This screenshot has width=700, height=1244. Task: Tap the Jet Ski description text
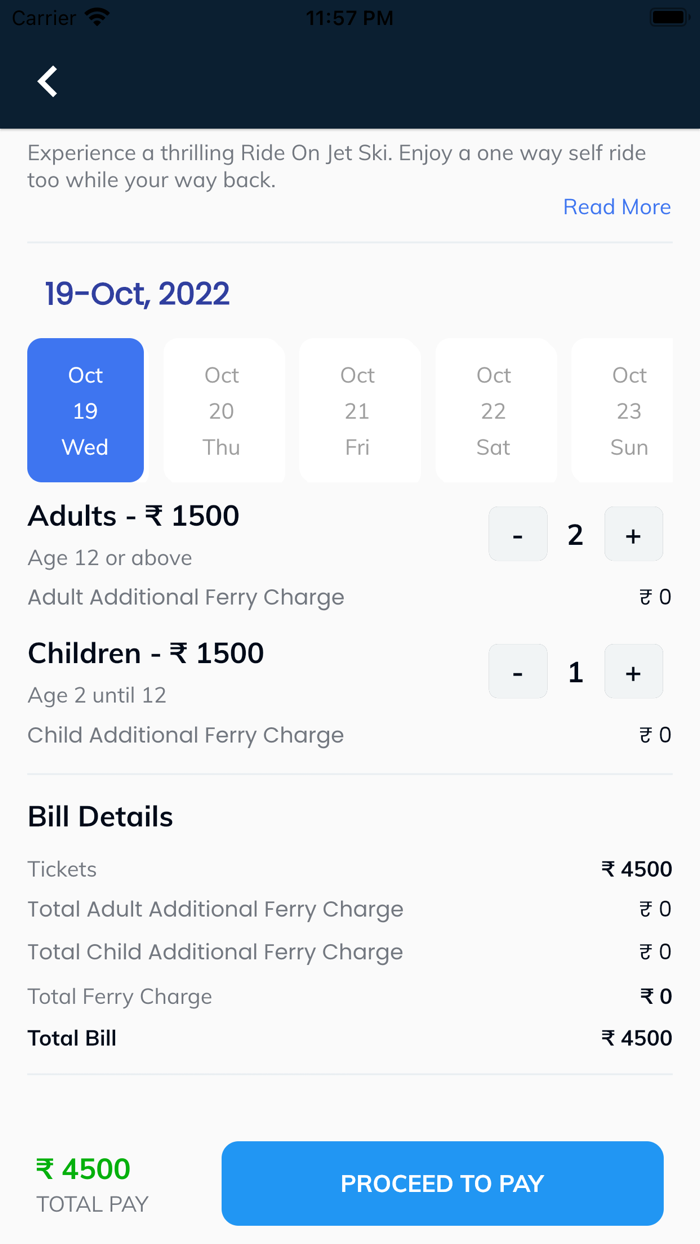pyautogui.click(x=336, y=166)
